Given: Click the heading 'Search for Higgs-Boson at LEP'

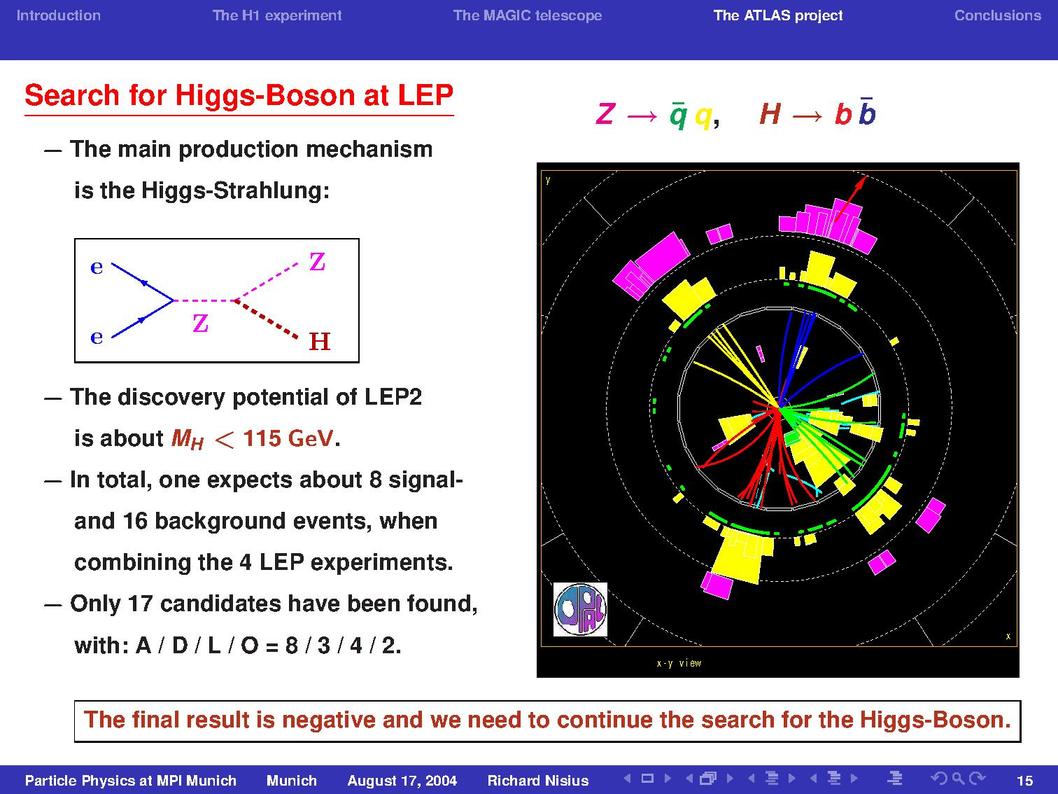Looking at the screenshot, I should [x=239, y=95].
